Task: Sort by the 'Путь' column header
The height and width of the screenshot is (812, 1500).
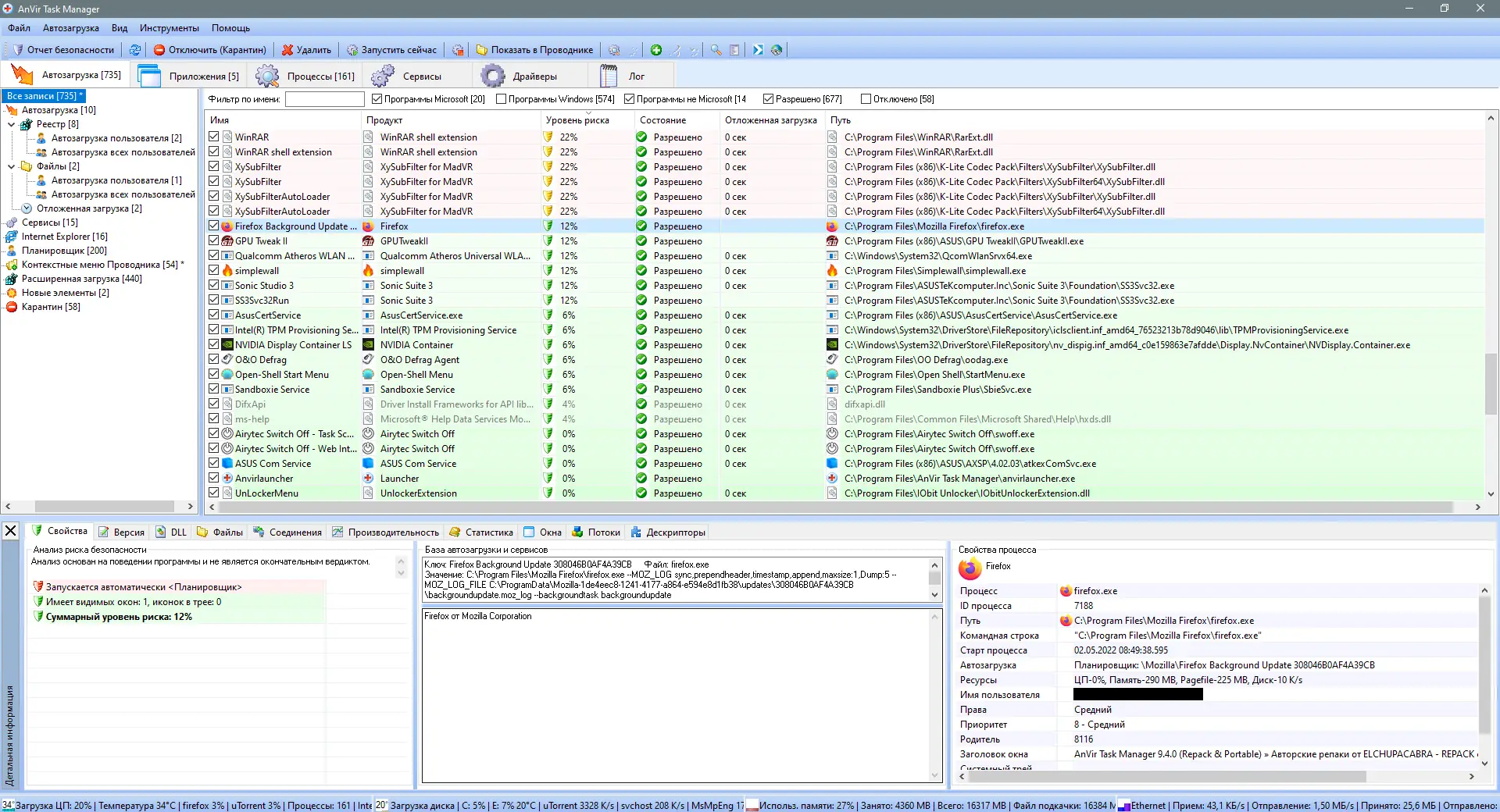Action: [1155, 120]
